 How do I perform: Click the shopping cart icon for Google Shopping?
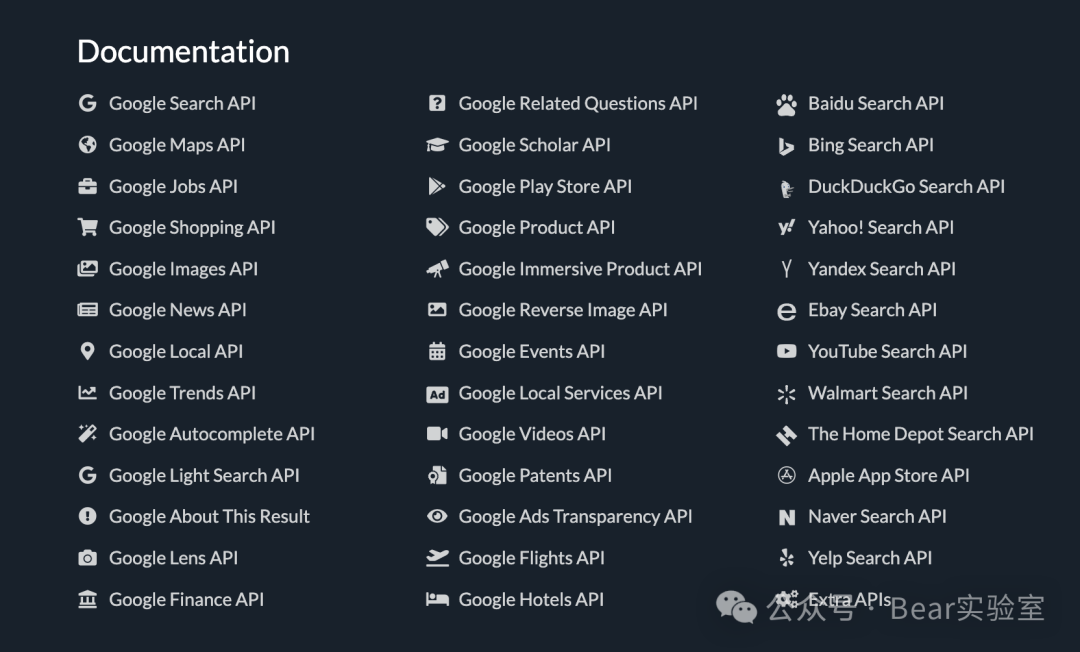click(x=88, y=228)
